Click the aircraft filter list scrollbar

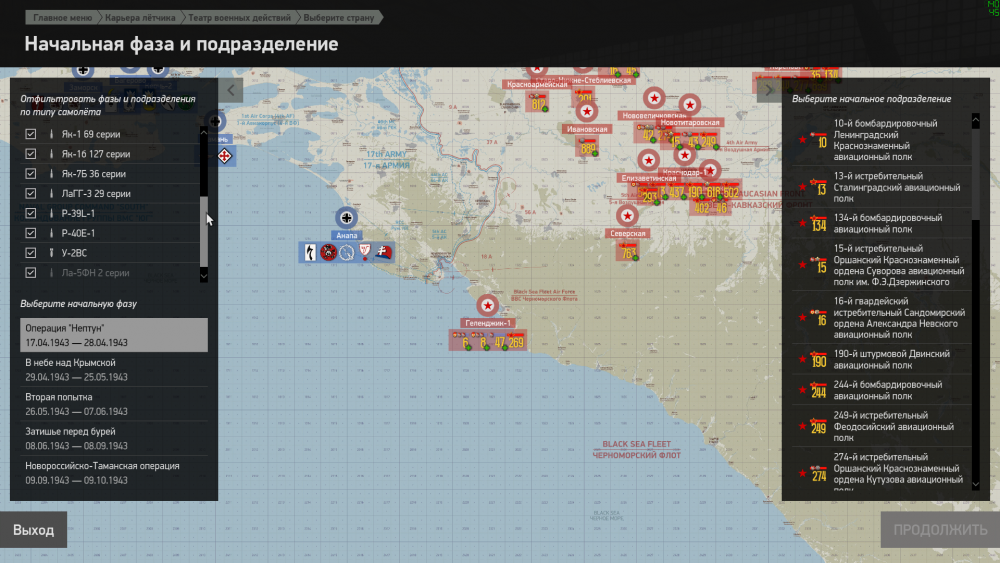point(204,231)
